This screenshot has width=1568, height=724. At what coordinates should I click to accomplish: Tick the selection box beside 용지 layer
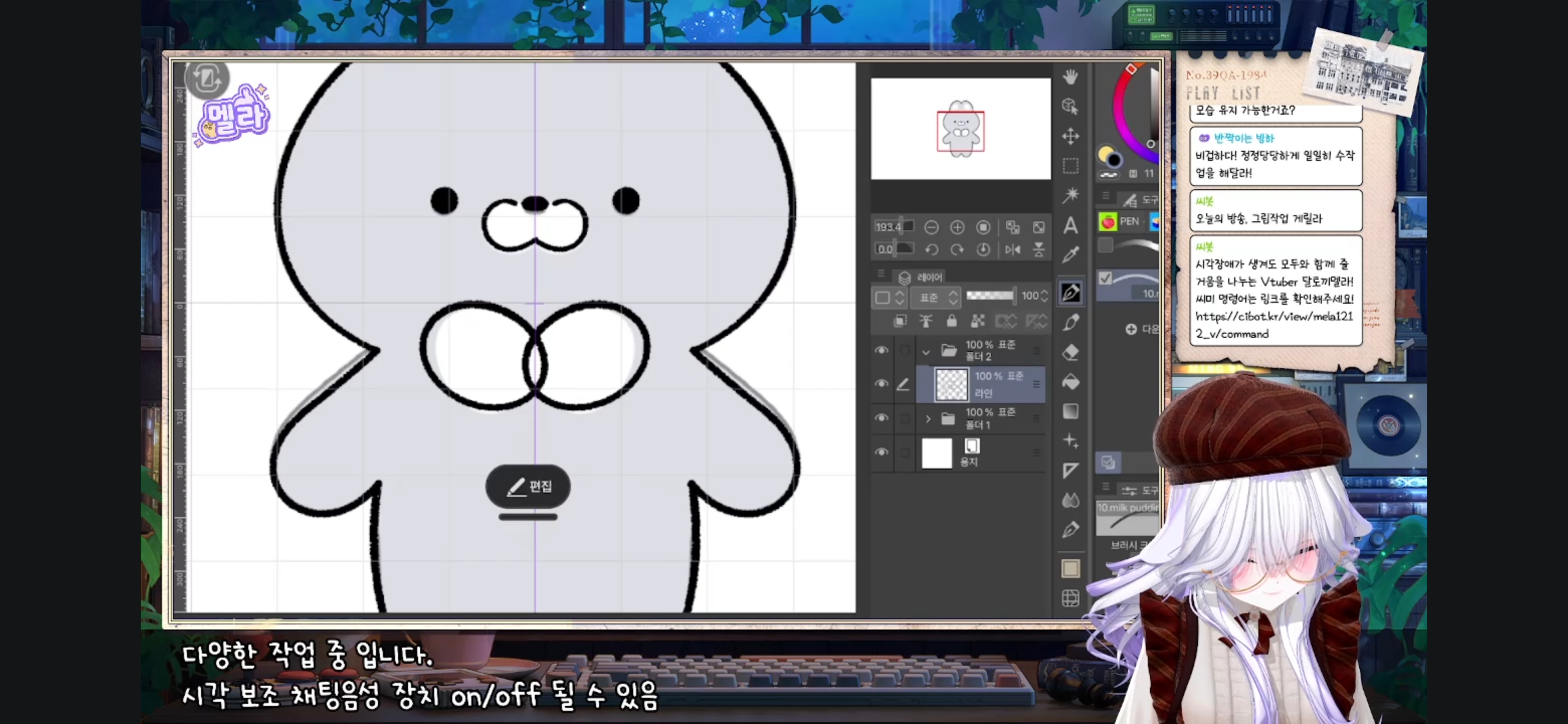coord(905,452)
